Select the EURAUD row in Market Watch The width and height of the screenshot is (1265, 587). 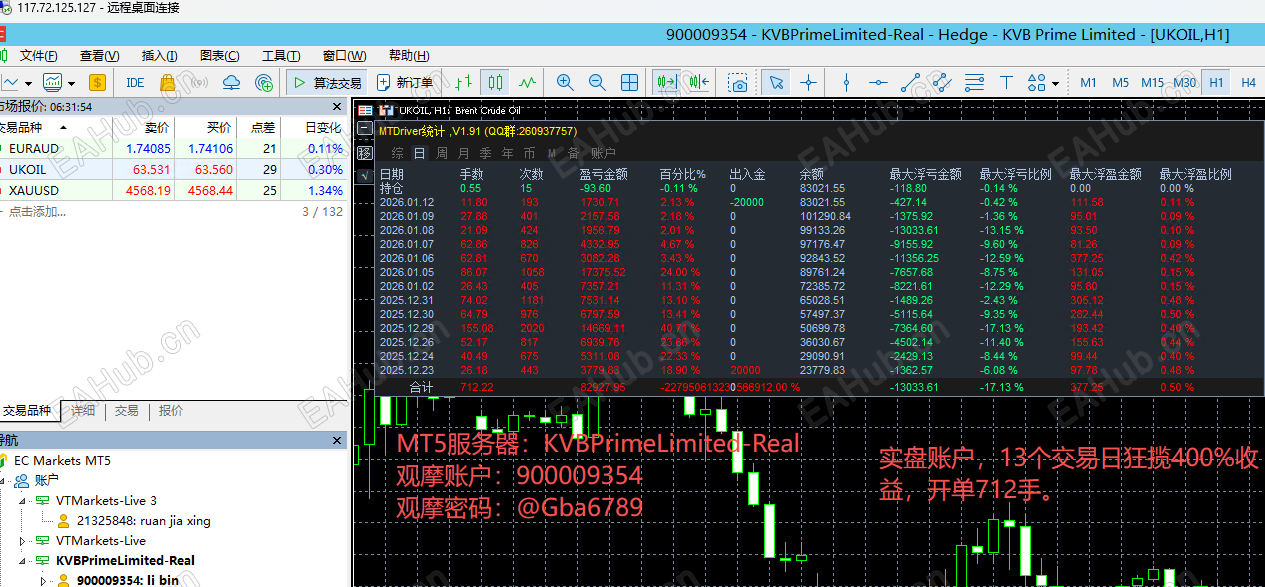point(174,148)
